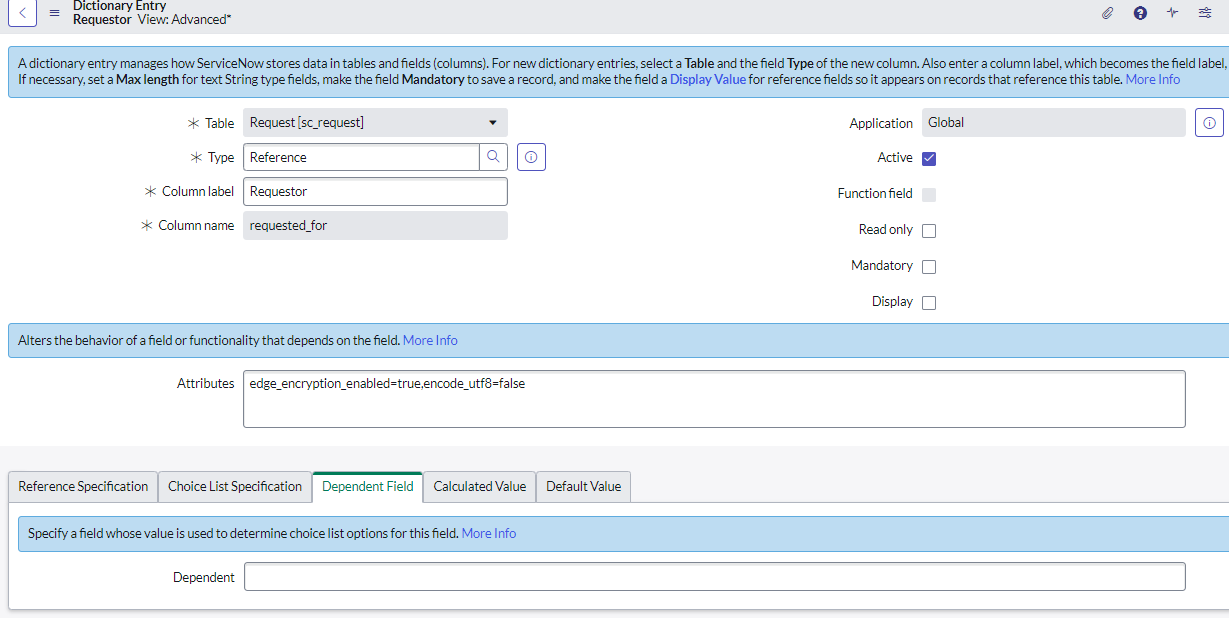Click the info icon beside Application field
The image size is (1229, 618).
point(1209,123)
